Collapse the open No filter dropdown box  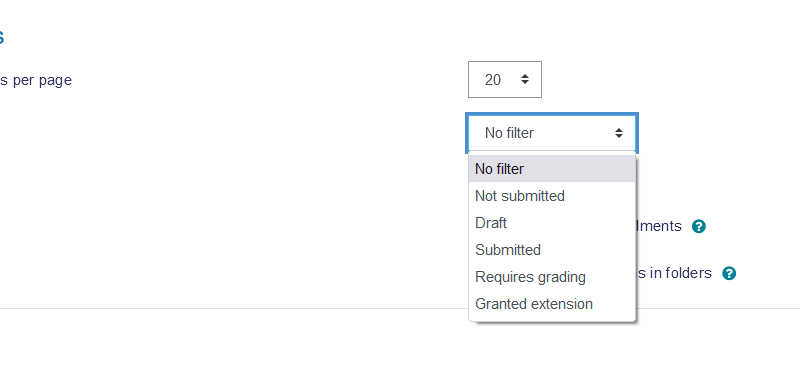tap(552, 133)
